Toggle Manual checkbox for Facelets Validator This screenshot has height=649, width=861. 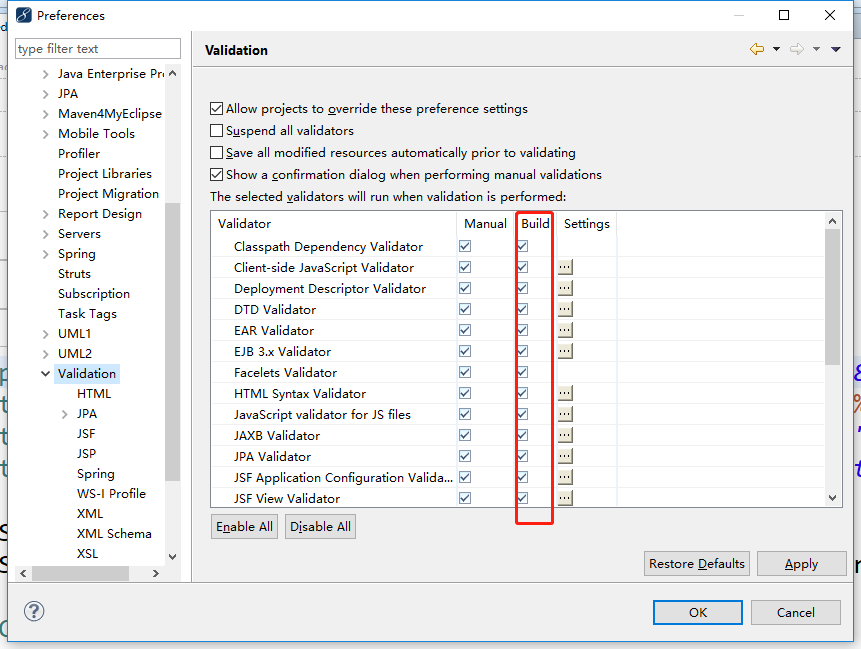point(465,372)
